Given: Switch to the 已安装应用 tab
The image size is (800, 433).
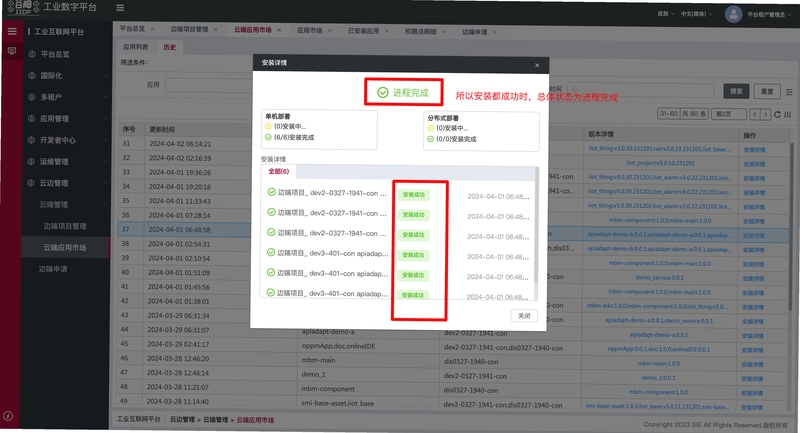Looking at the screenshot, I should (x=364, y=31).
